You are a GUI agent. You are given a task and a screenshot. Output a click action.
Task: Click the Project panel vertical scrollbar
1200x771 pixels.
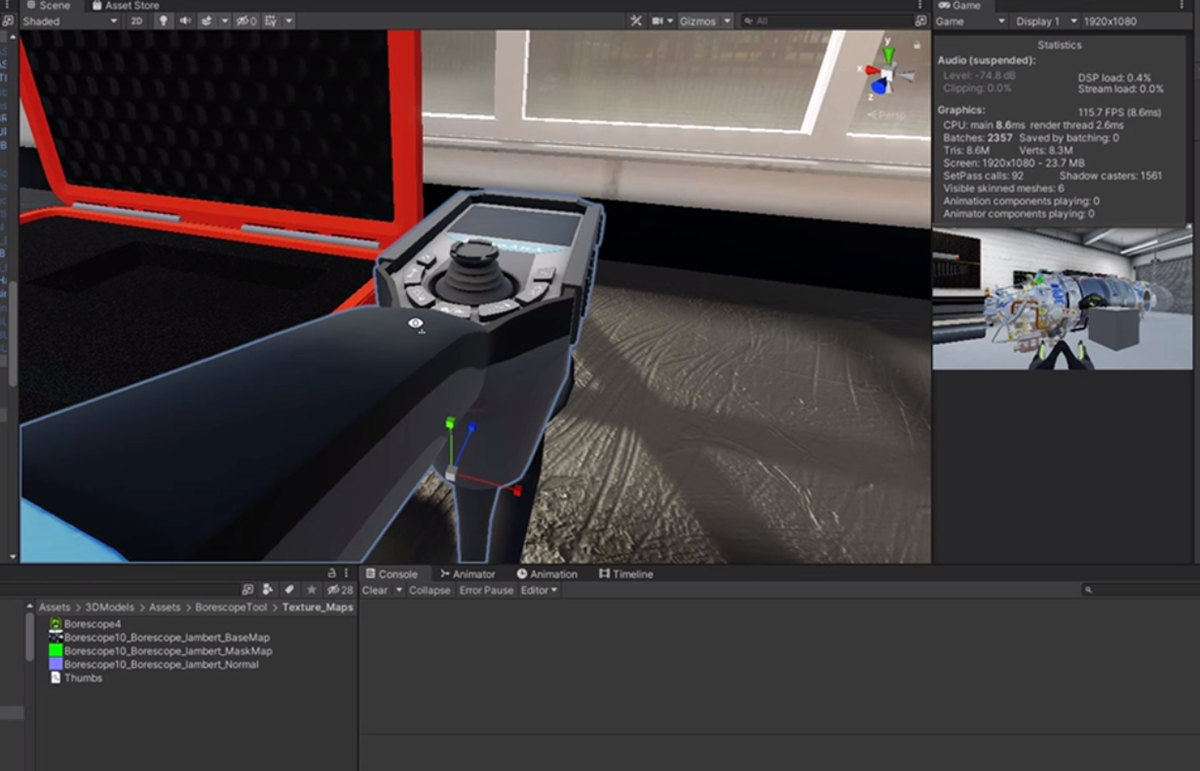click(x=29, y=636)
